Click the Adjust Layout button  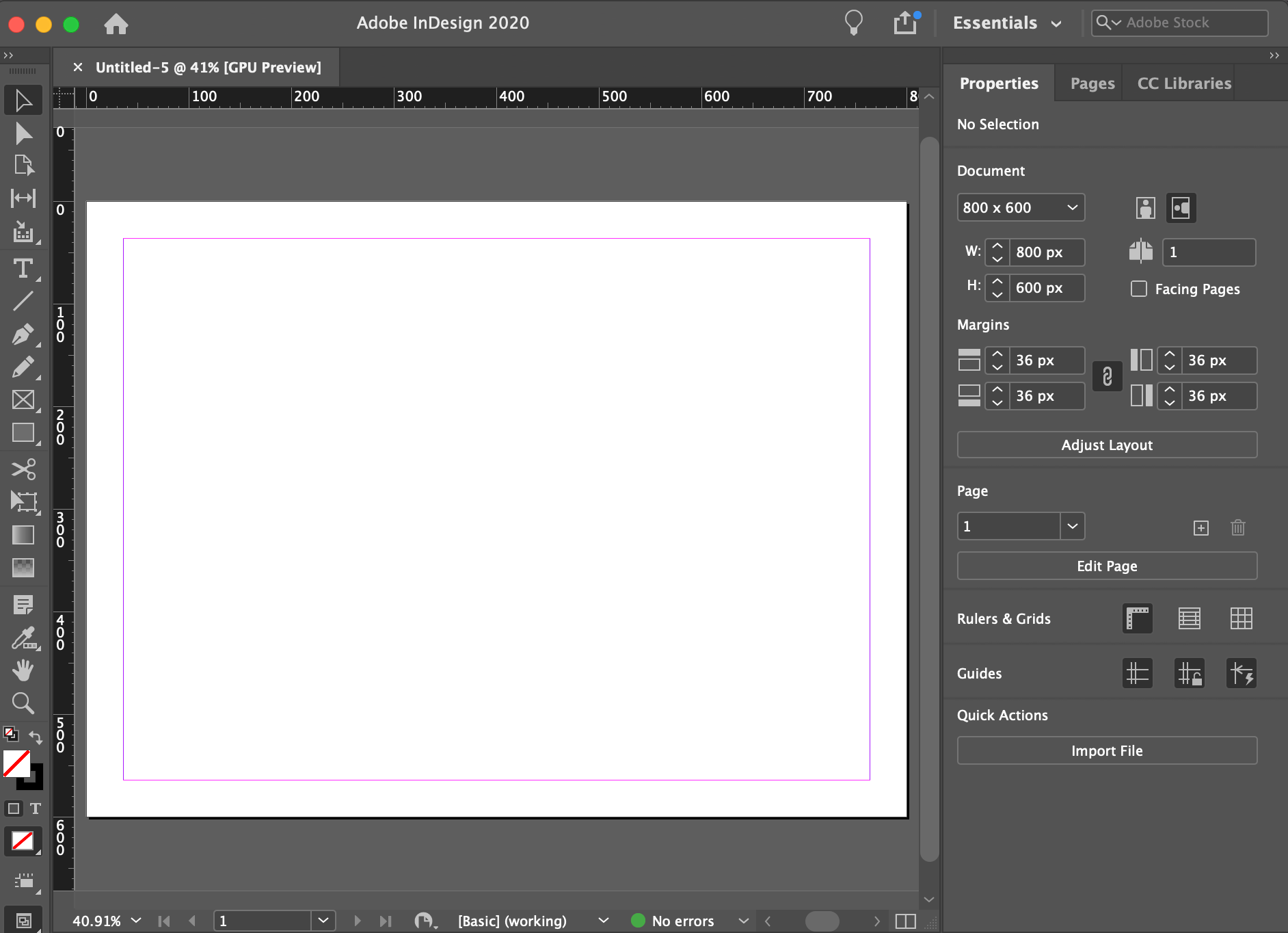[1107, 445]
